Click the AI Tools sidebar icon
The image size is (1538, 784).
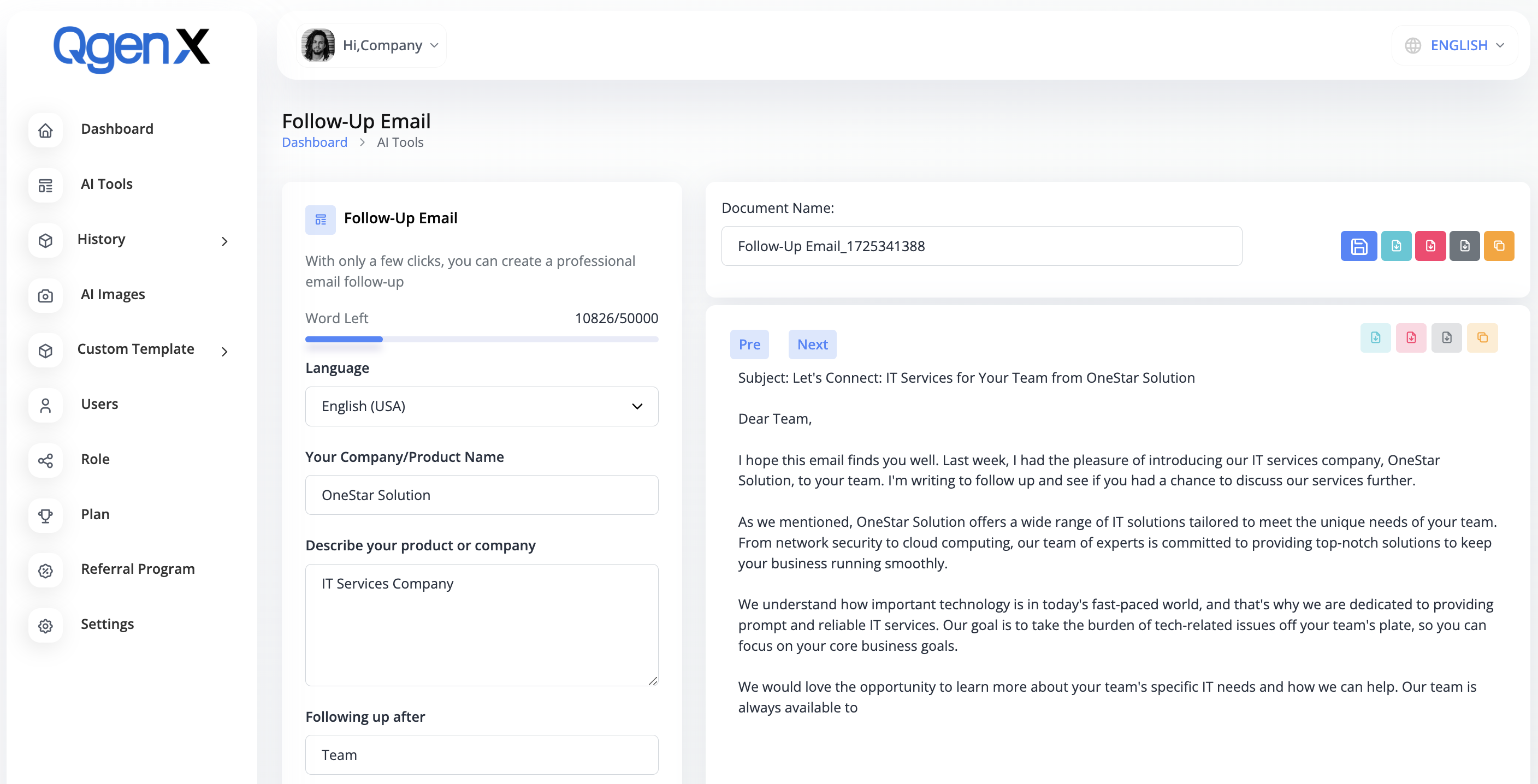pos(45,186)
